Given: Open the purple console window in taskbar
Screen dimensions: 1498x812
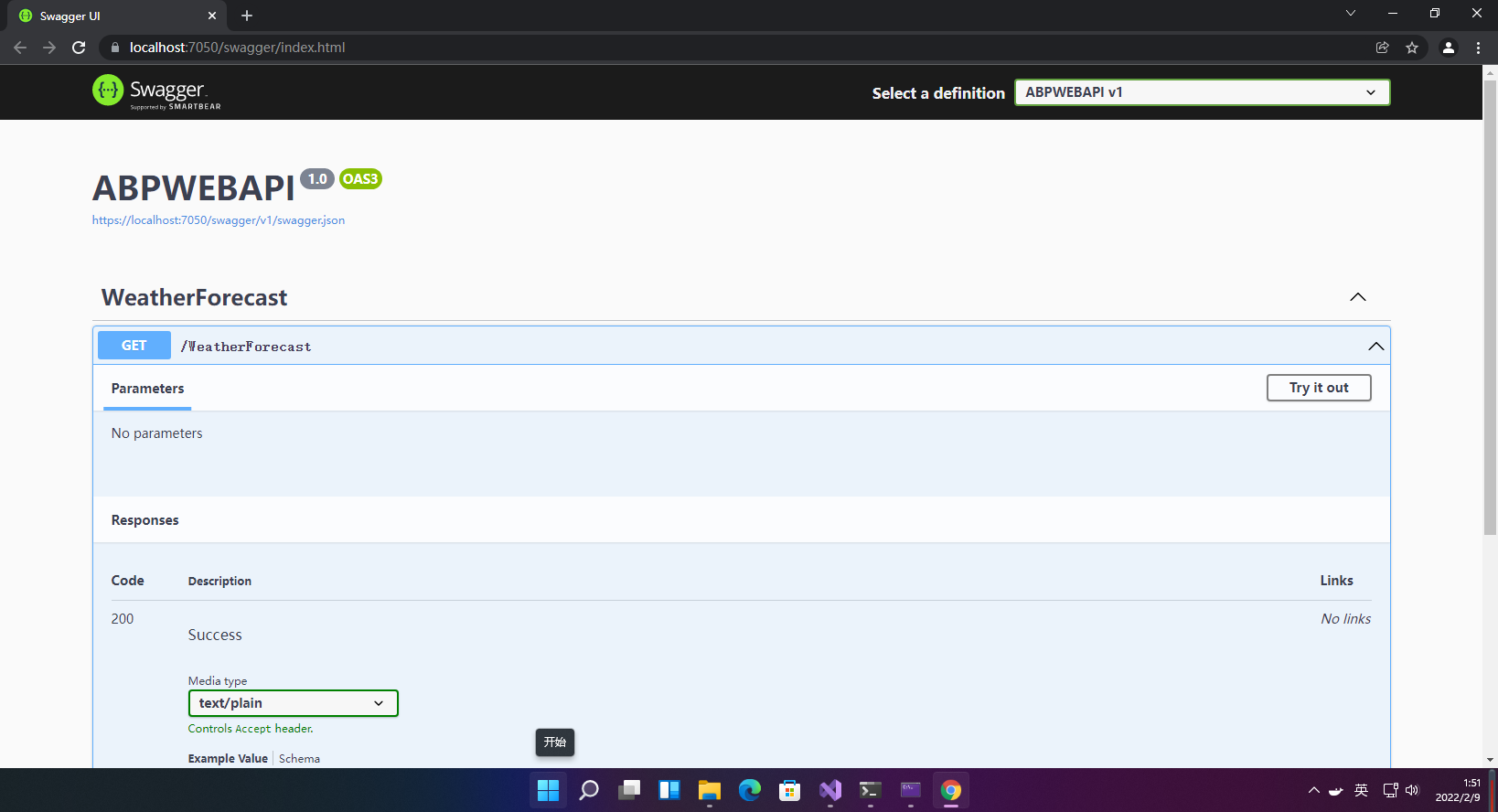Looking at the screenshot, I should [911, 790].
